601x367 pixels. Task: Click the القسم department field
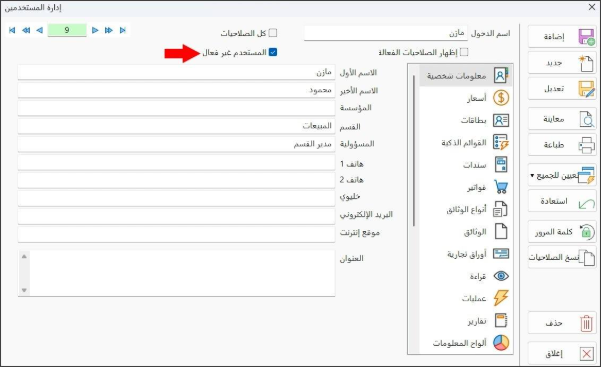pyautogui.click(x=176, y=126)
